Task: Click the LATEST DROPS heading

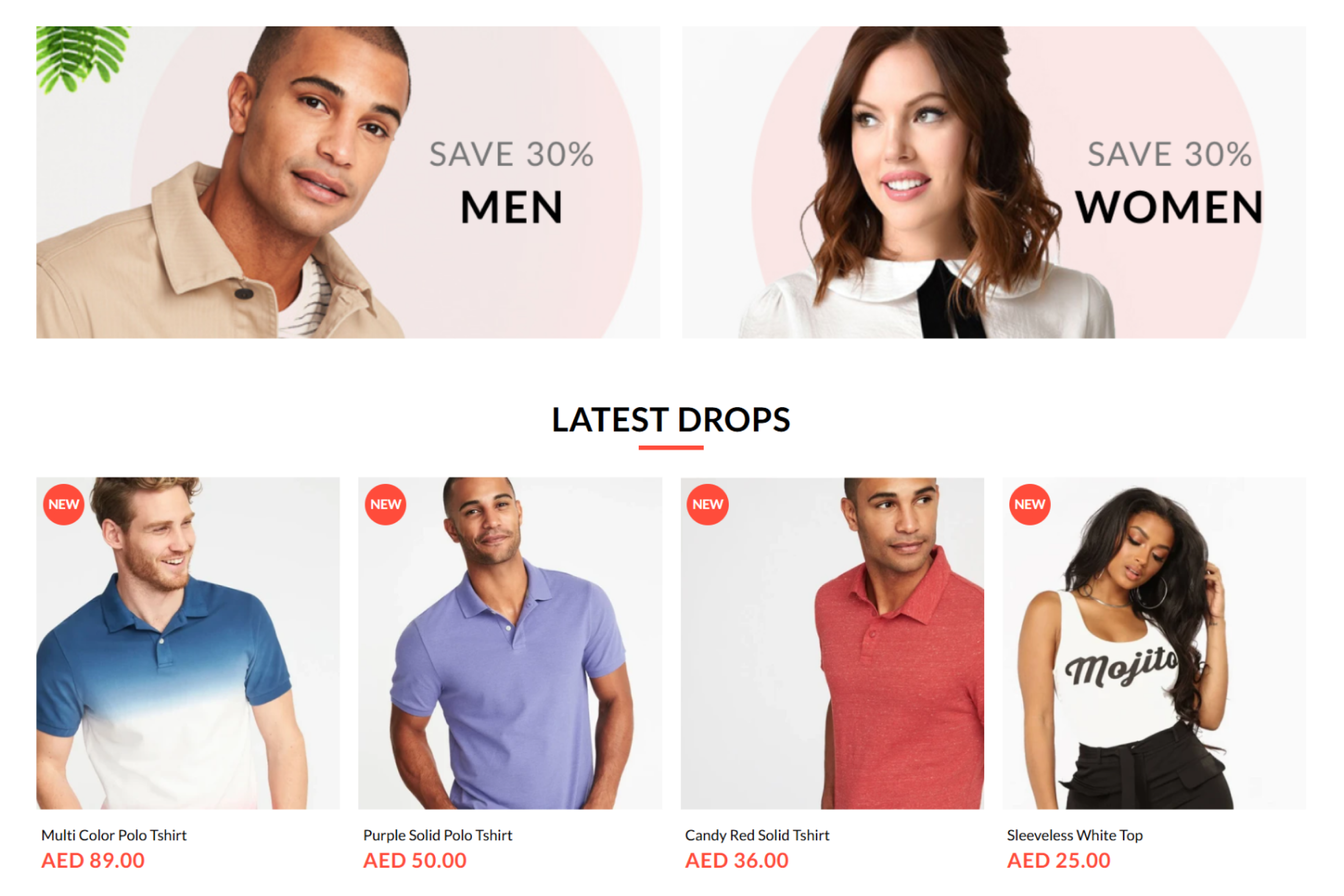Action: pyautogui.click(x=672, y=420)
